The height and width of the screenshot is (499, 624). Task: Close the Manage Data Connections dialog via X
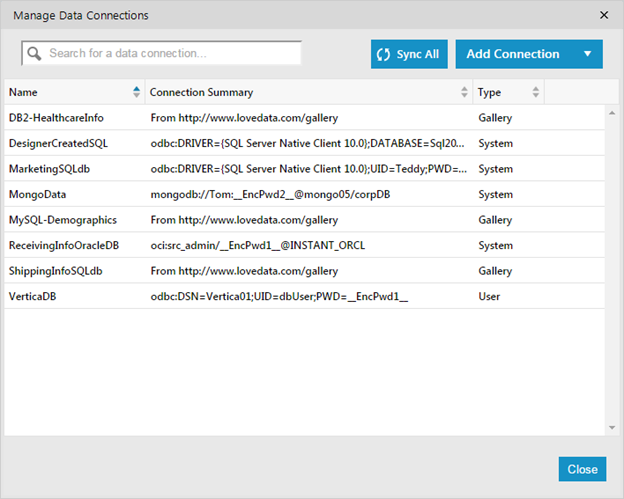point(603,15)
